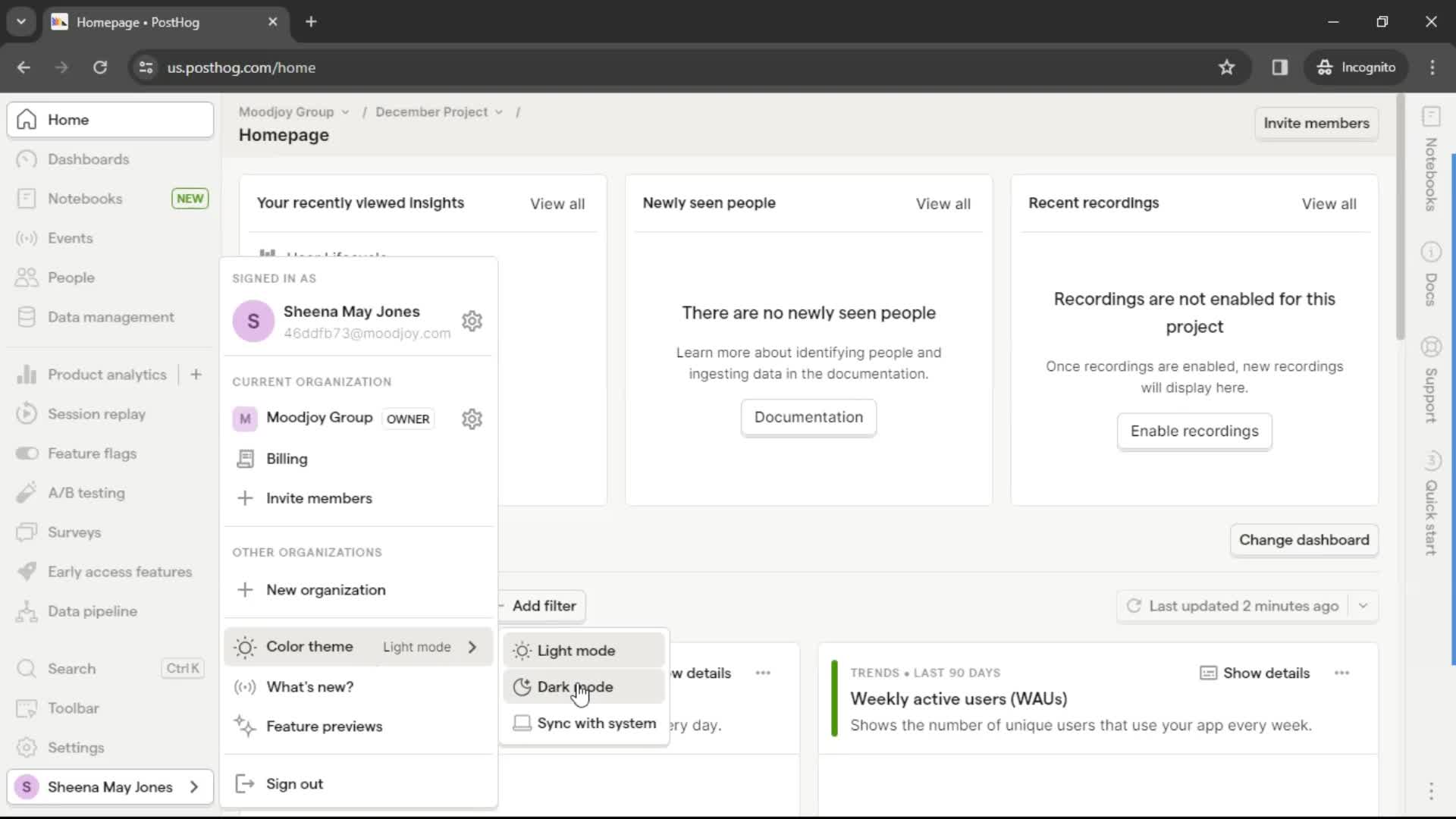1456x819 pixels.
Task: Open Chrome menu three dots
Action: tap(1432, 67)
